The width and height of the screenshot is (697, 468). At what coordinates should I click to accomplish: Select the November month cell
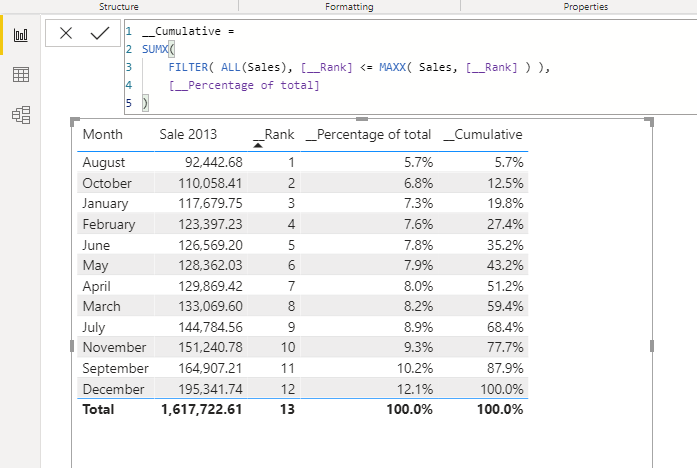[x=114, y=347]
